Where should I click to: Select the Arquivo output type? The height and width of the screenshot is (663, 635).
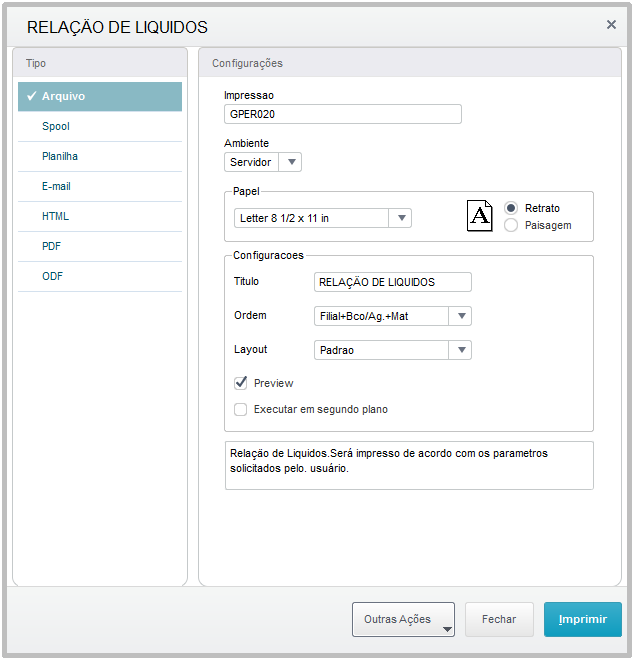point(100,96)
